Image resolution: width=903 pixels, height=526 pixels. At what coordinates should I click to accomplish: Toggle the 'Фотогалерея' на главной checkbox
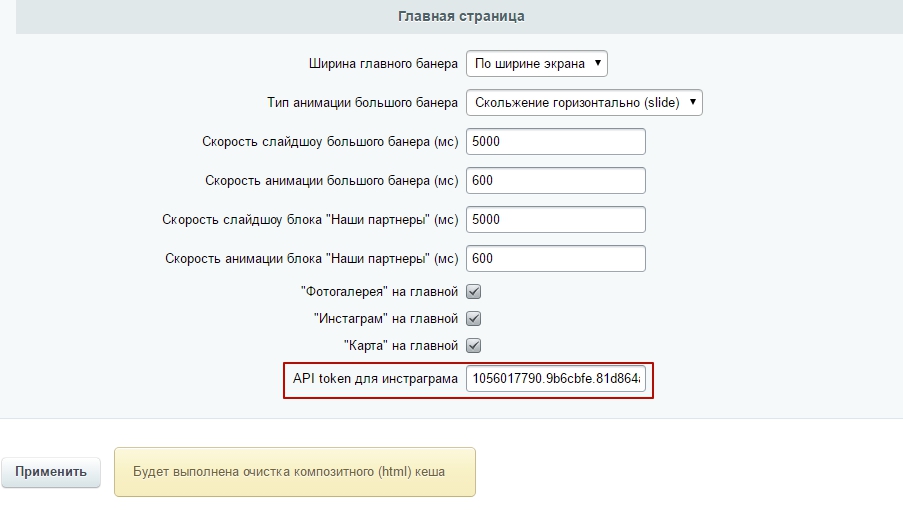coord(475,292)
